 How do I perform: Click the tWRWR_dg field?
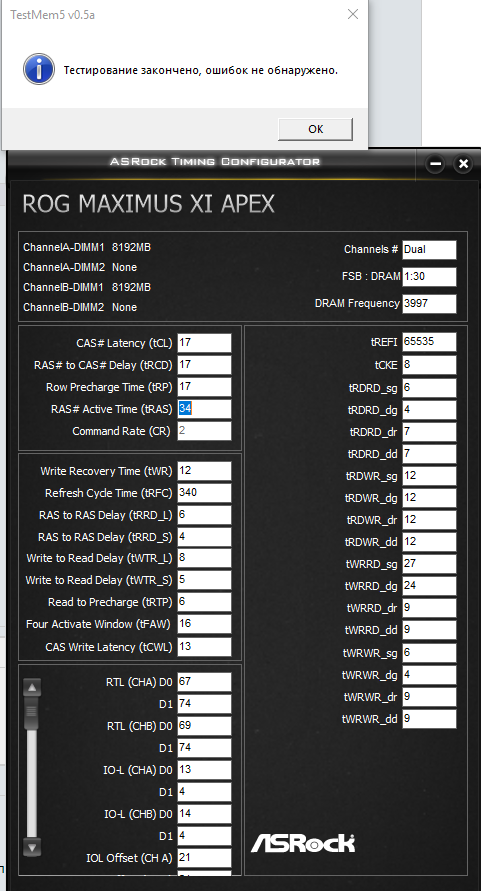[429, 675]
